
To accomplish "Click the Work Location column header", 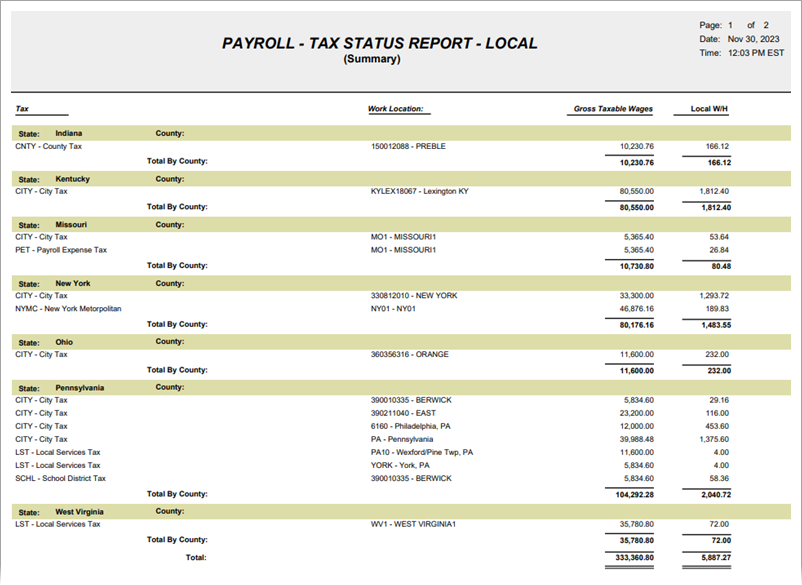I will (396, 108).
